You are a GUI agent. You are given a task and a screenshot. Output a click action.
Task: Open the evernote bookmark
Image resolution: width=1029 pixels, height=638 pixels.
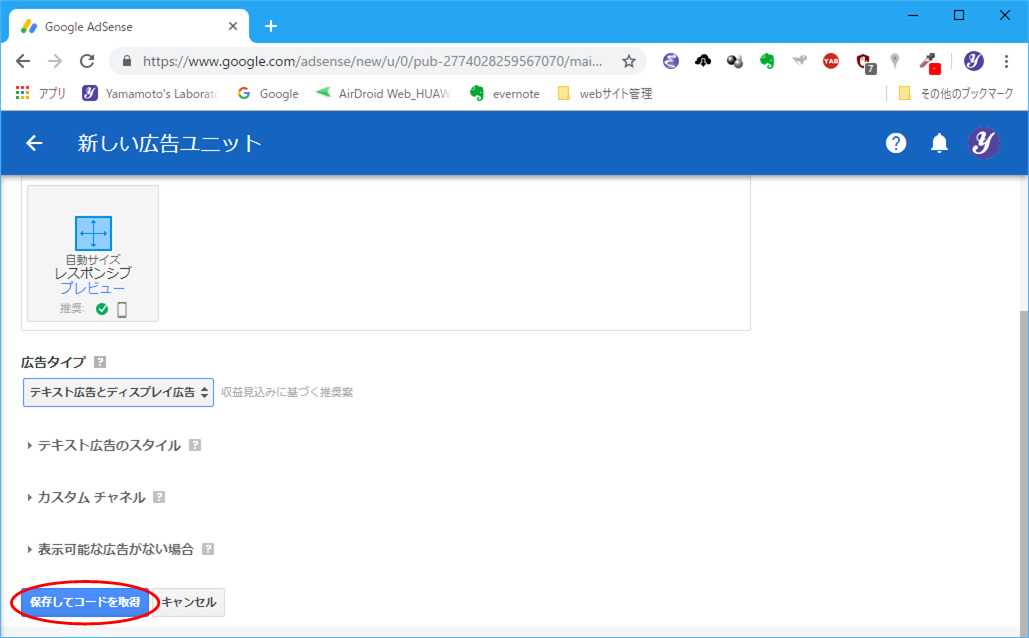tap(505, 93)
